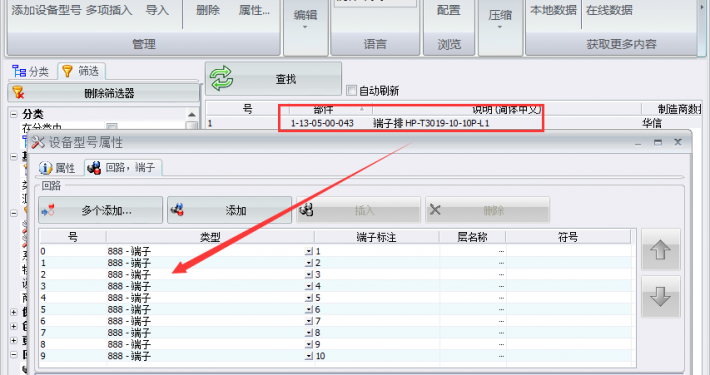710x375 pixels.
Task: Click the scroll-up arrow of the filter panel scrollbar
Action: coord(192,115)
